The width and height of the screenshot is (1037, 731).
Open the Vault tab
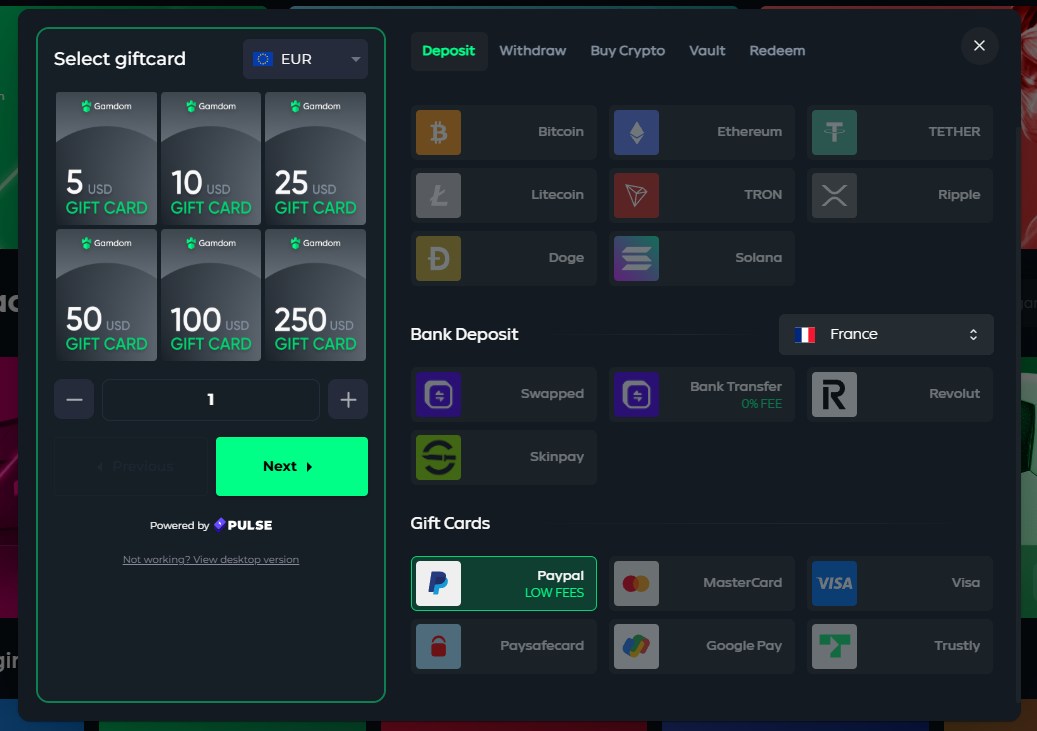coord(707,51)
